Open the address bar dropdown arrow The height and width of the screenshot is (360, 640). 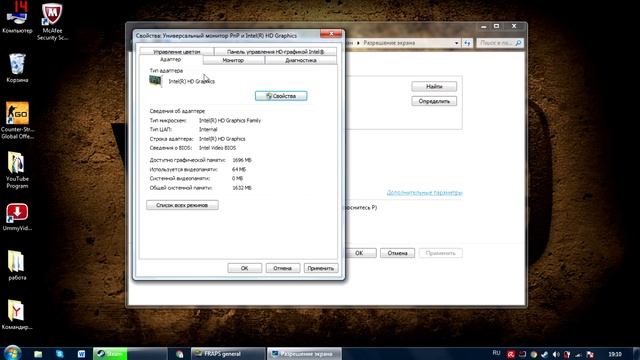pos(456,43)
